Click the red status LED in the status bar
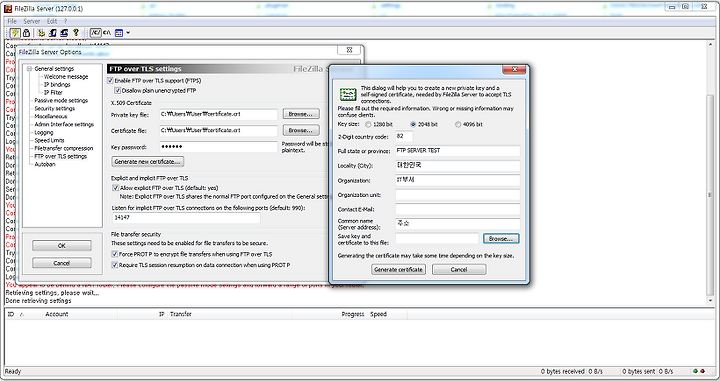The width and height of the screenshot is (720, 381). pyautogui.click(x=702, y=371)
